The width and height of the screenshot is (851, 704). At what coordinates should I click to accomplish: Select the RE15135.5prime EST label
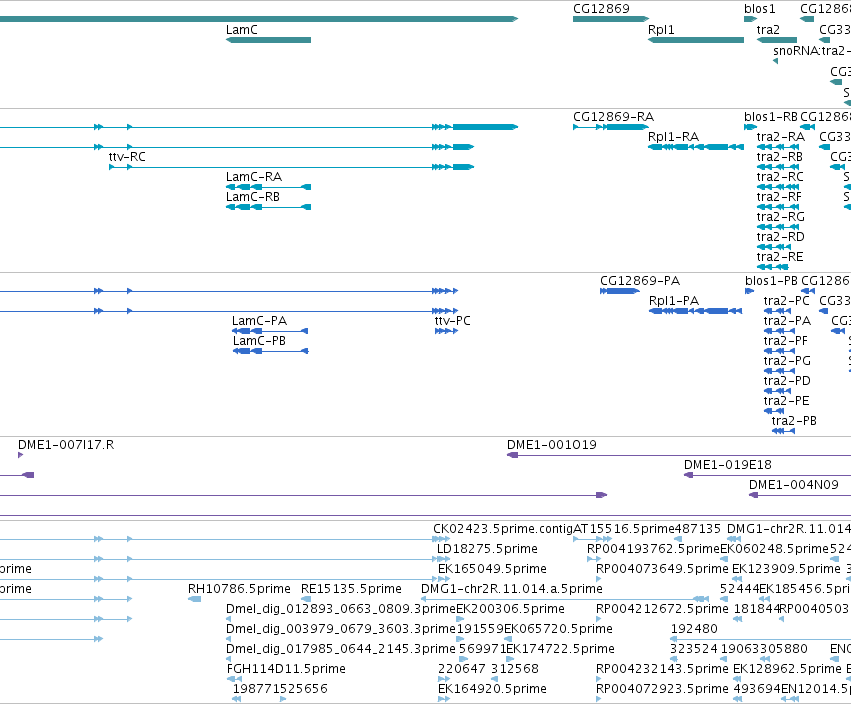point(351,589)
